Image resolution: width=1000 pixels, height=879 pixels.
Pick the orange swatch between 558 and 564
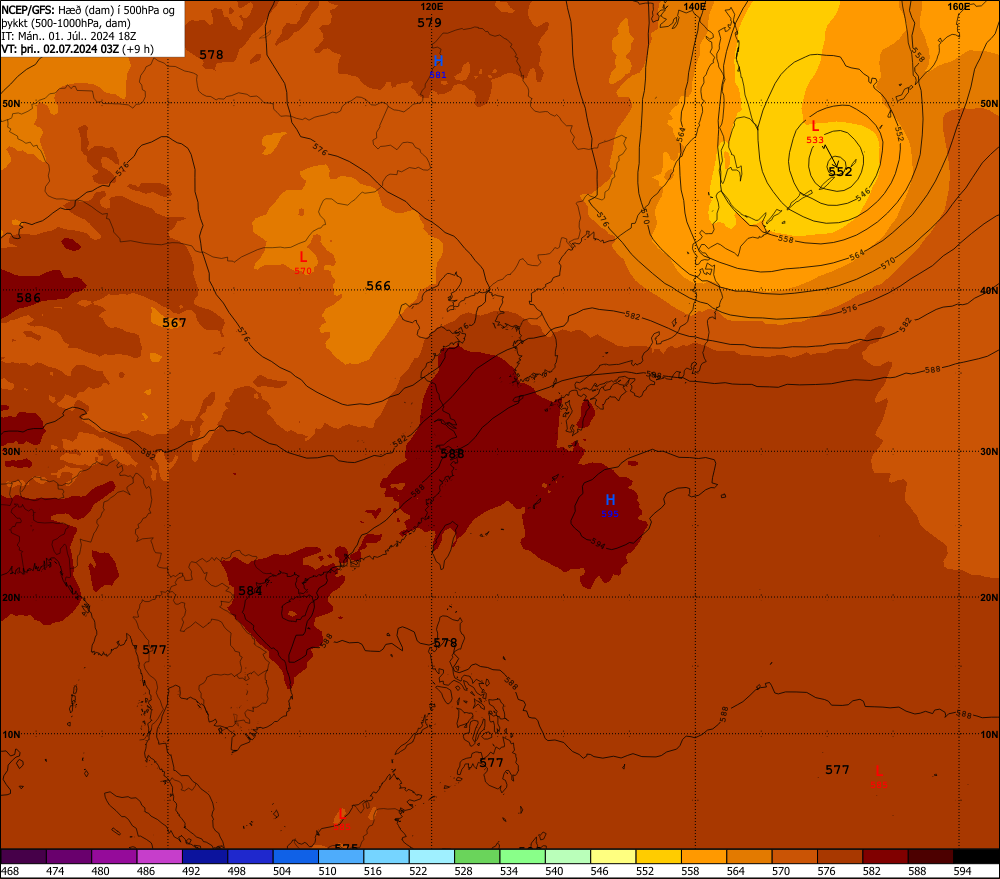click(703, 856)
